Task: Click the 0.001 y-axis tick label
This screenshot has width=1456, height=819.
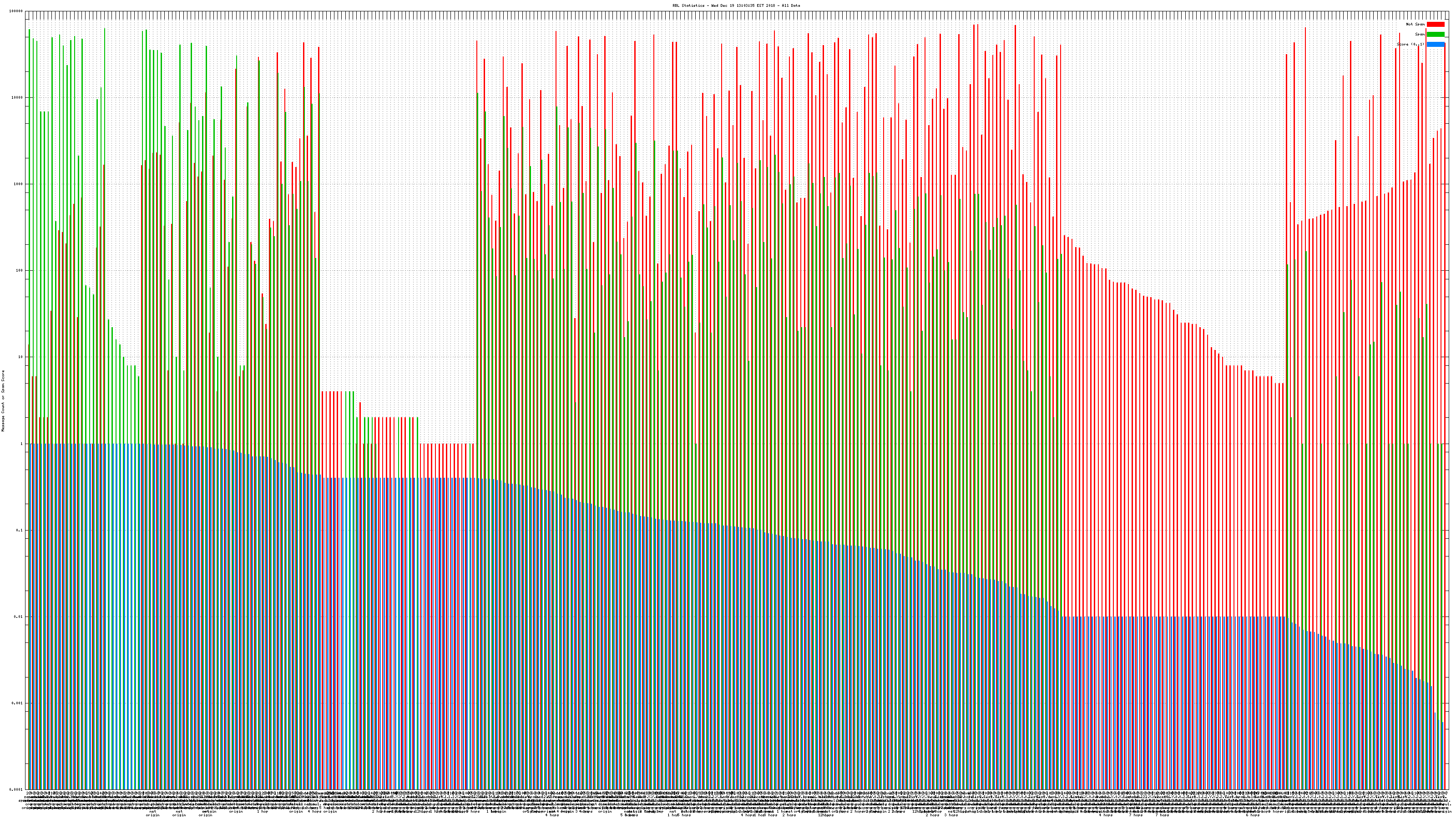Action: coord(18,703)
